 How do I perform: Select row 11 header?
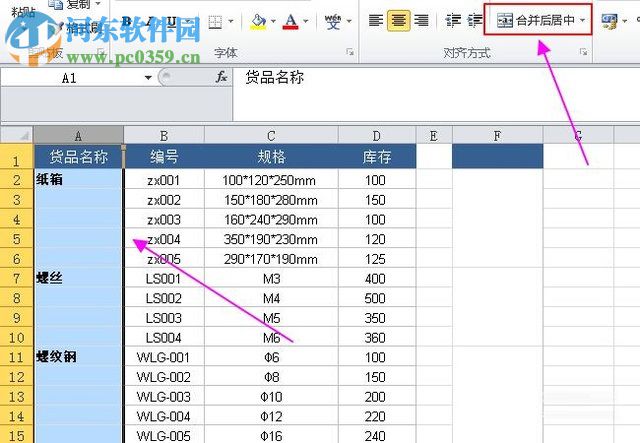tap(16, 357)
